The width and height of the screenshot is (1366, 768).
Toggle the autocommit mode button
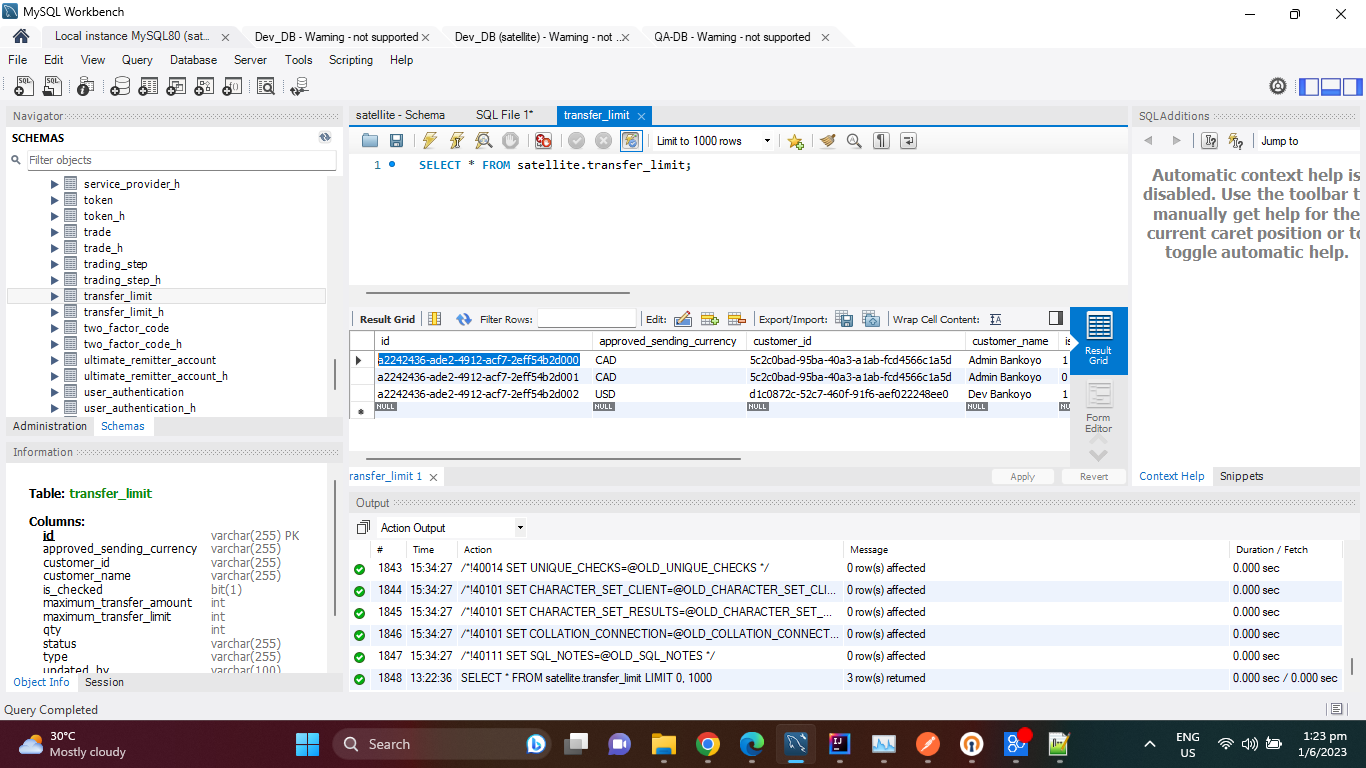631,141
